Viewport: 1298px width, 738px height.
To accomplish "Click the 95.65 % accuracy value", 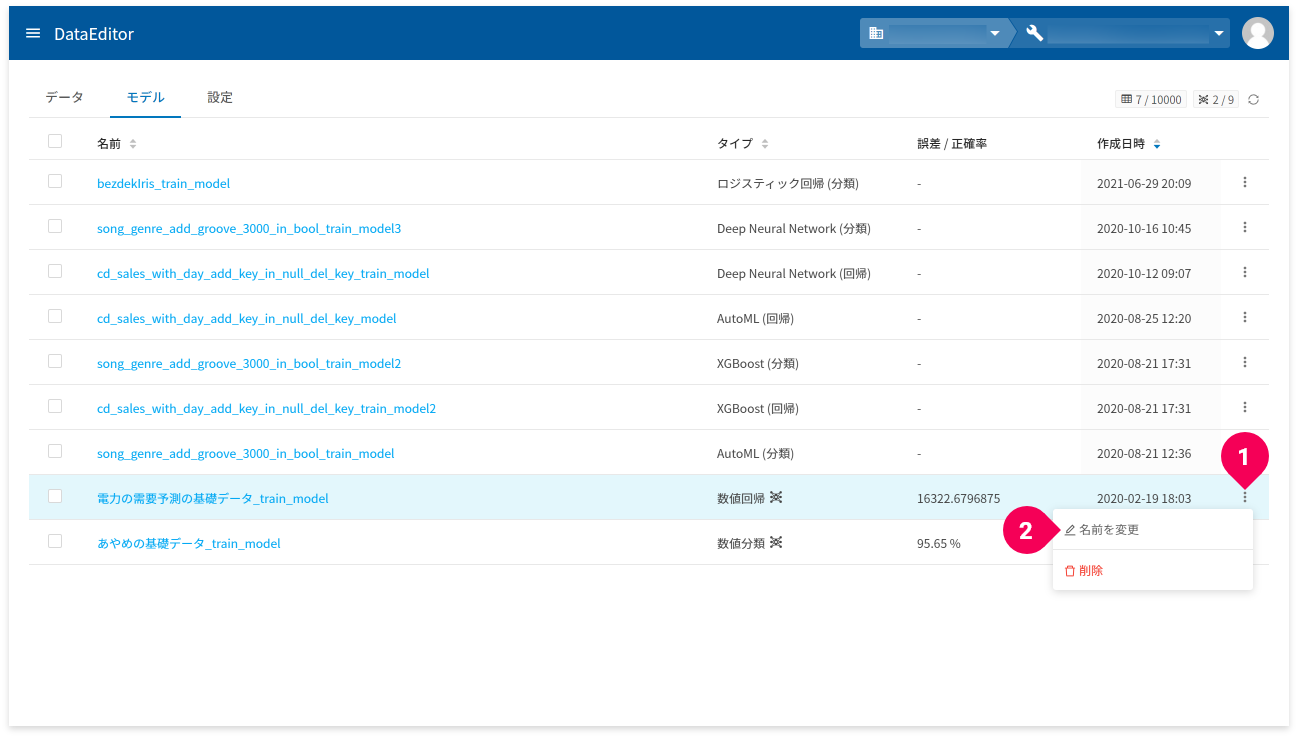I will pos(938,543).
